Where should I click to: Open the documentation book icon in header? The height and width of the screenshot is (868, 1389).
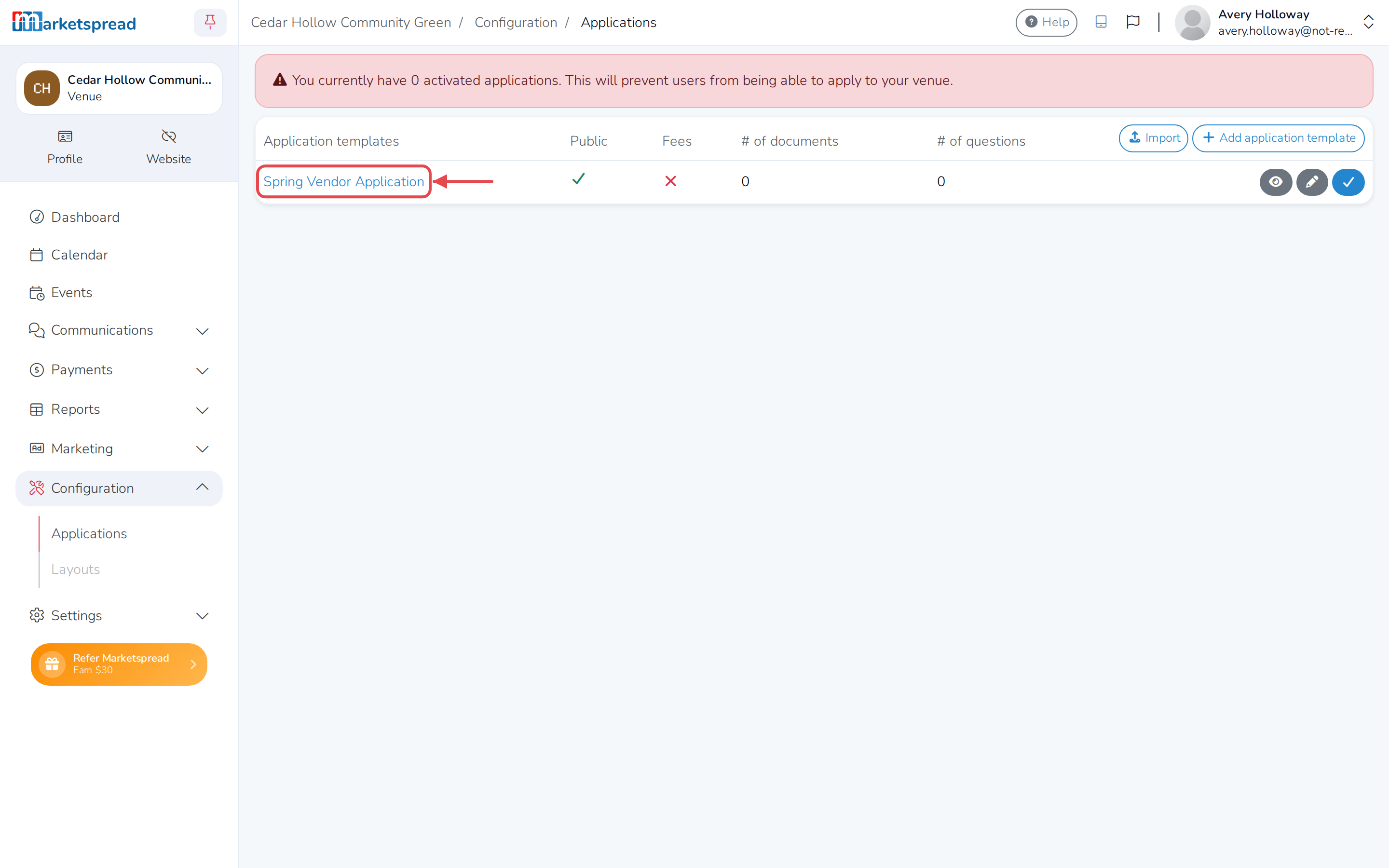pyautogui.click(x=1100, y=22)
